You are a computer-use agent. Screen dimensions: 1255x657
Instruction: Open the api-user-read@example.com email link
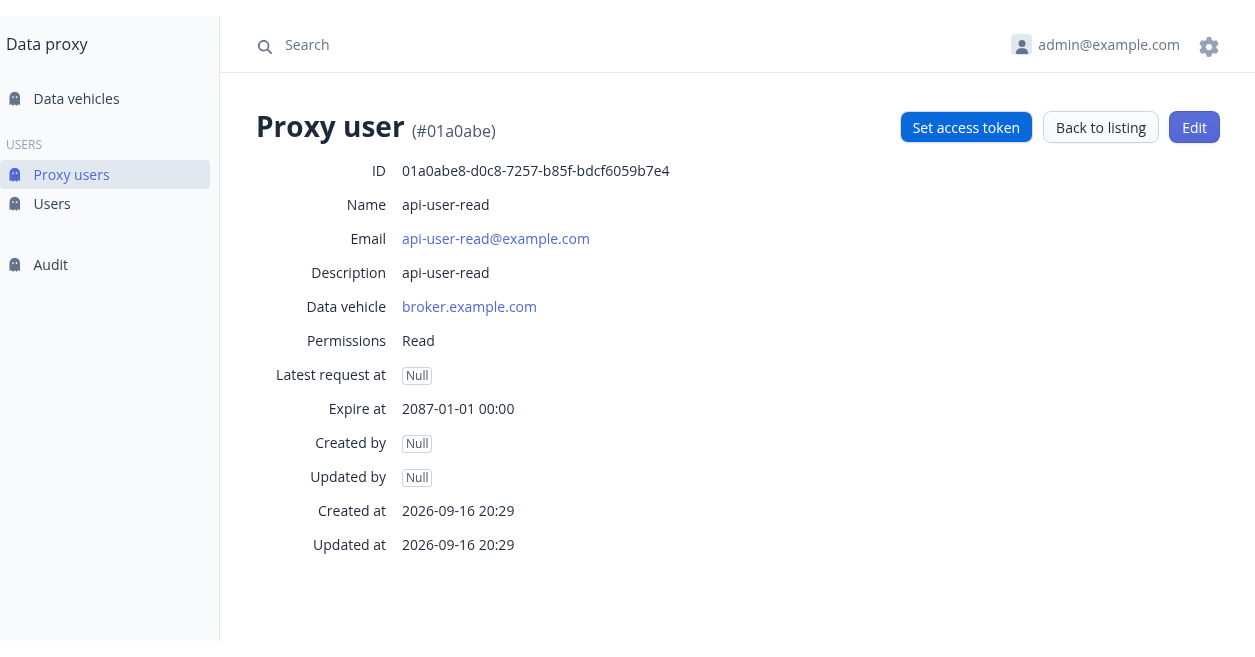496,239
